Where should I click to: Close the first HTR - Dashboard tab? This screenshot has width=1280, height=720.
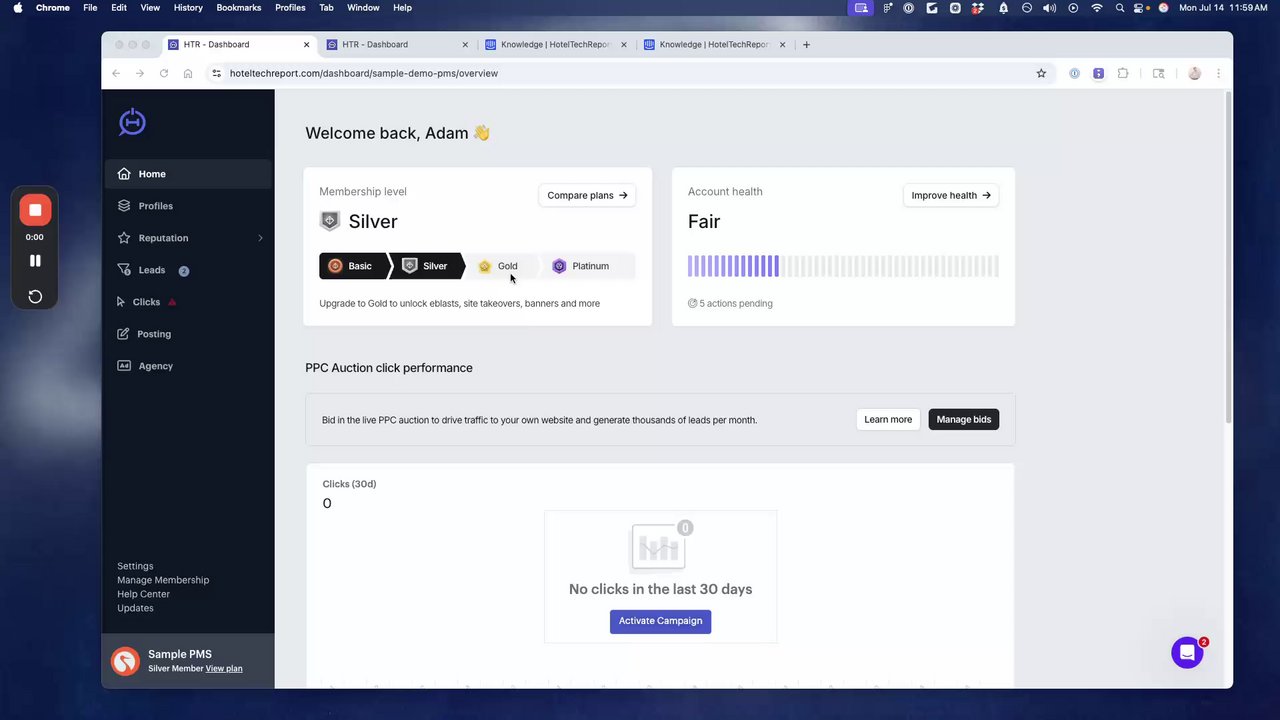point(306,44)
